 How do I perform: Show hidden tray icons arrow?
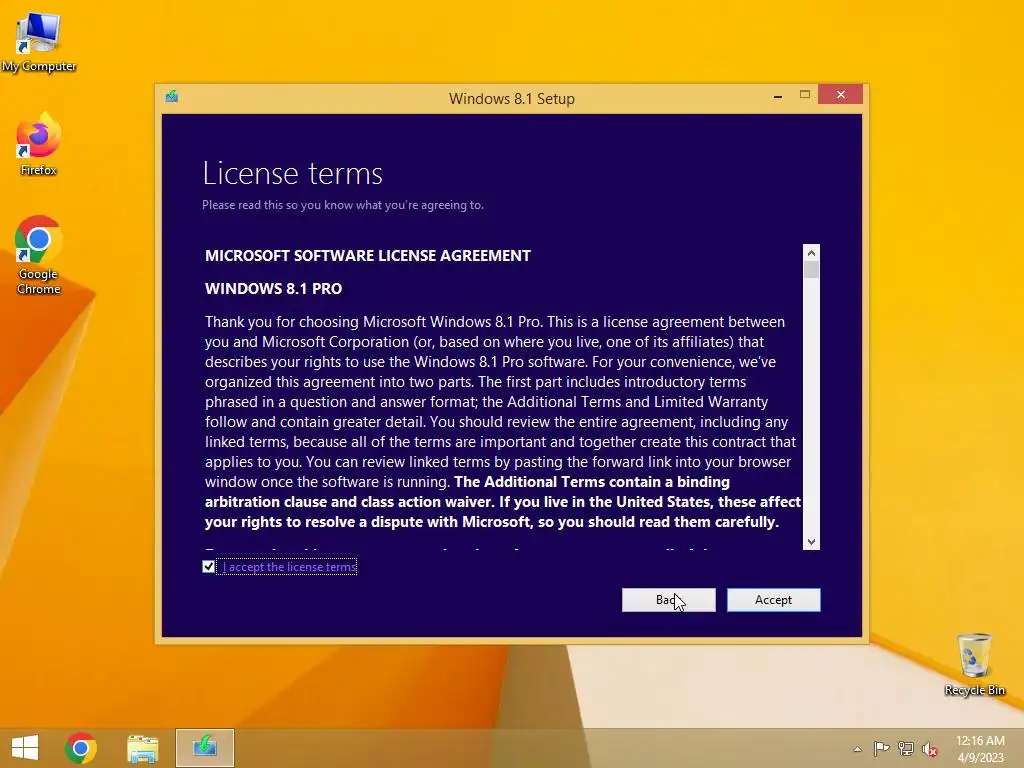click(857, 749)
